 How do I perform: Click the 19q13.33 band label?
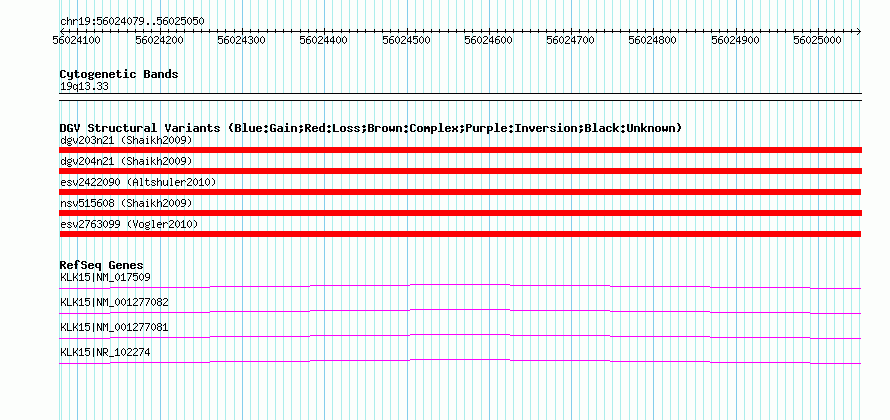tap(85, 87)
